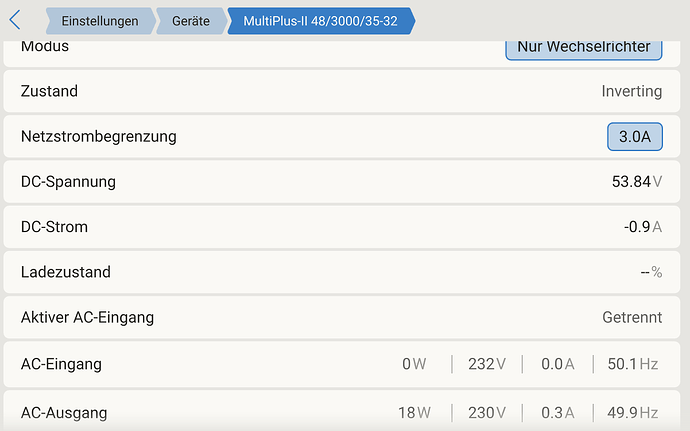Click the -0.9 A current value

click(643, 227)
